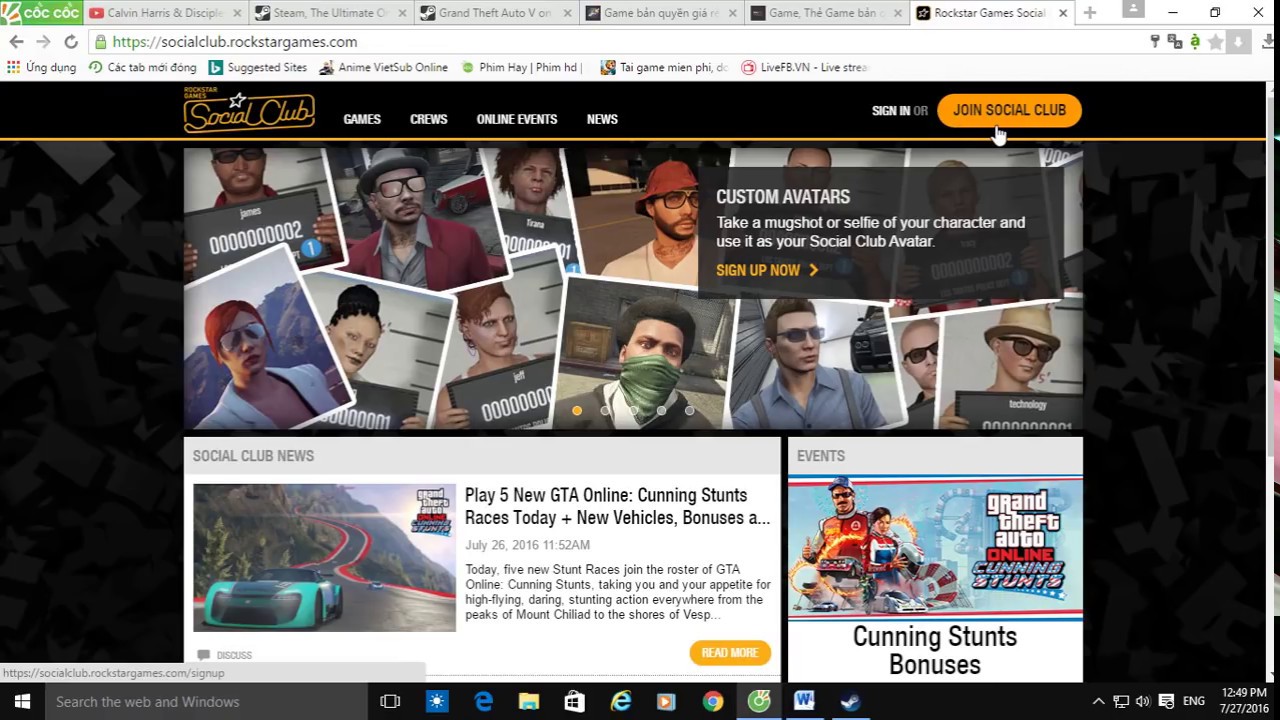
Task: Open LiveFB.VN bookmark
Action: [x=805, y=67]
